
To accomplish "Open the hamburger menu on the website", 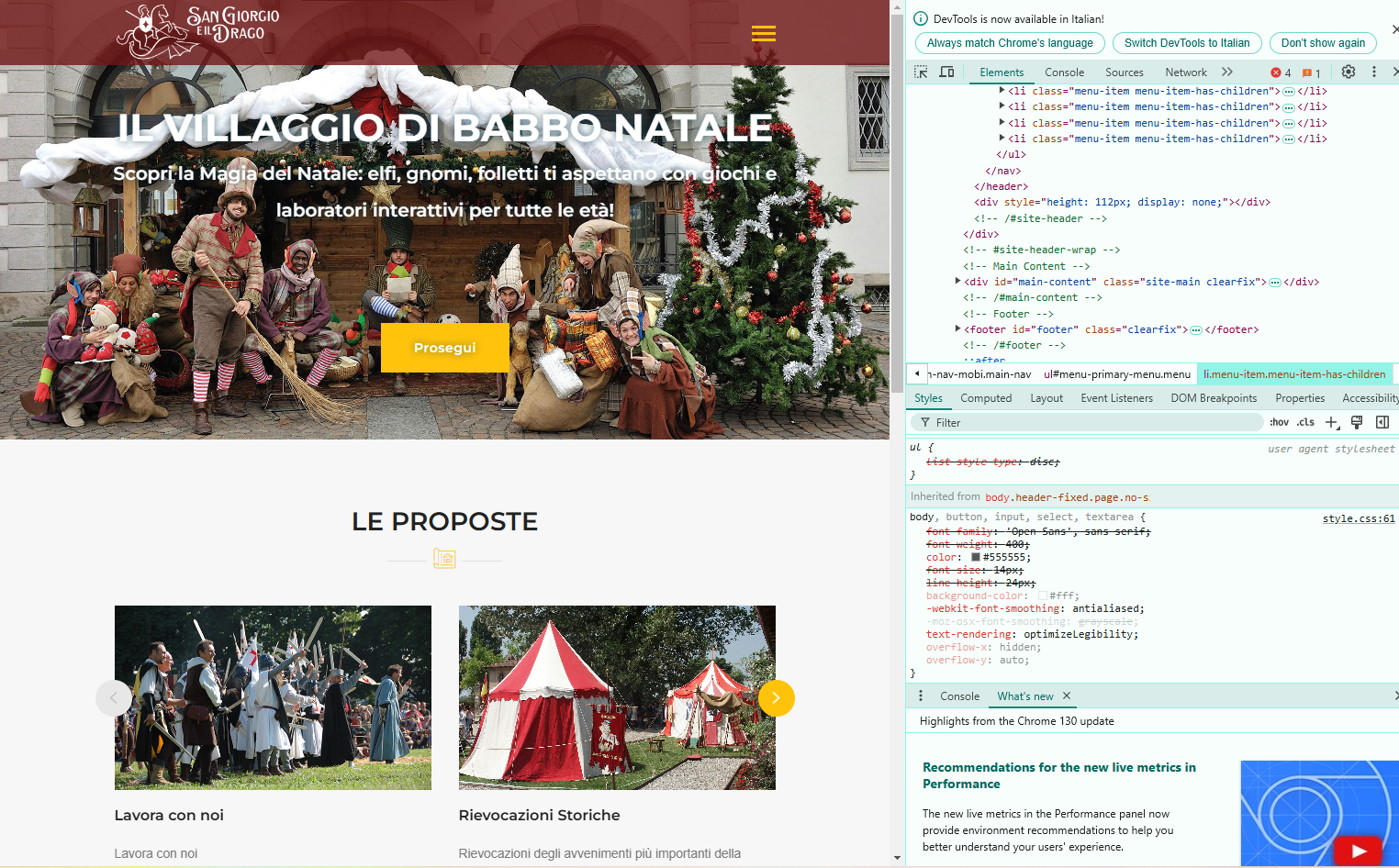I will [763, 34].
